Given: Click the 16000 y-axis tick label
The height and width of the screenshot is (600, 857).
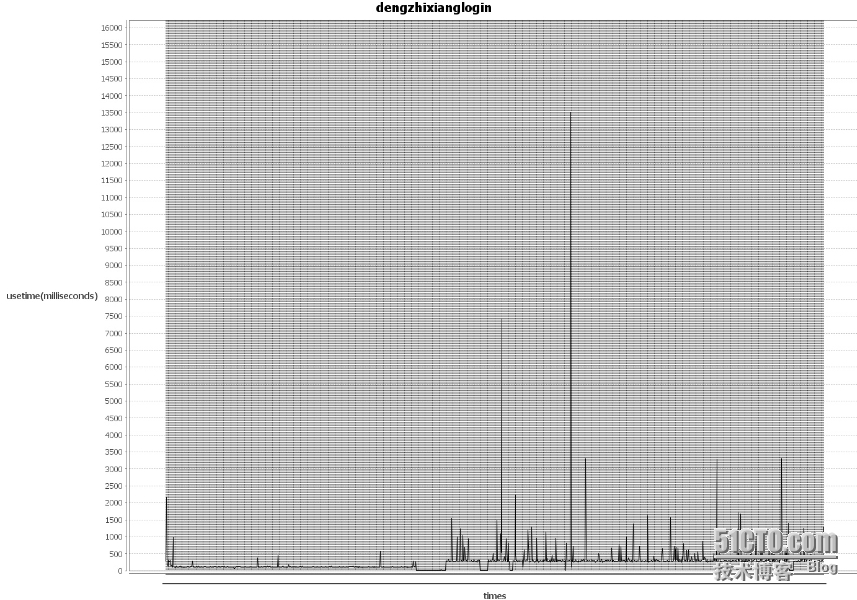Looking at the screenshot, I should [112, 28].
